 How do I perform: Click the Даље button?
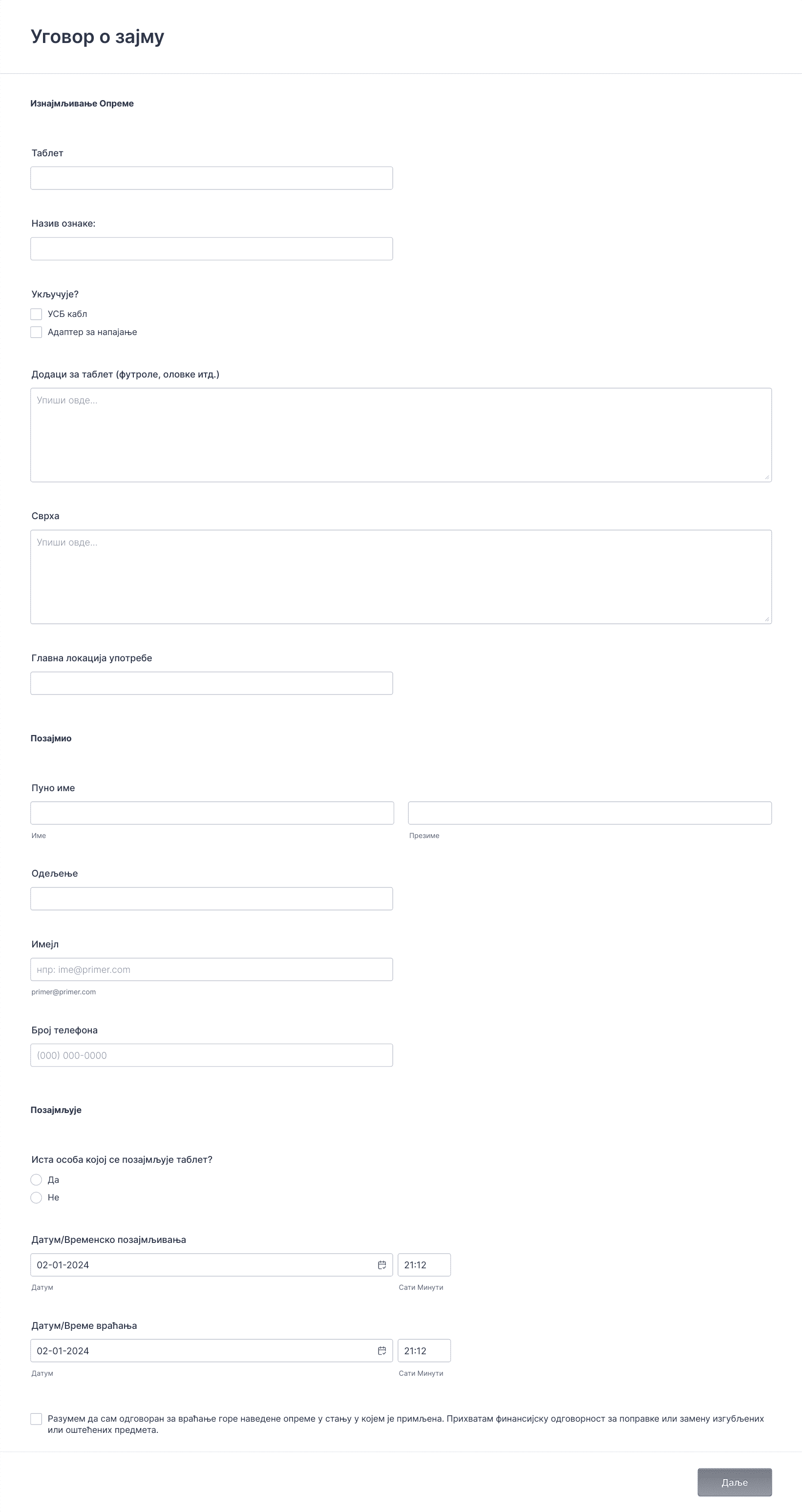click(735, 1482)
